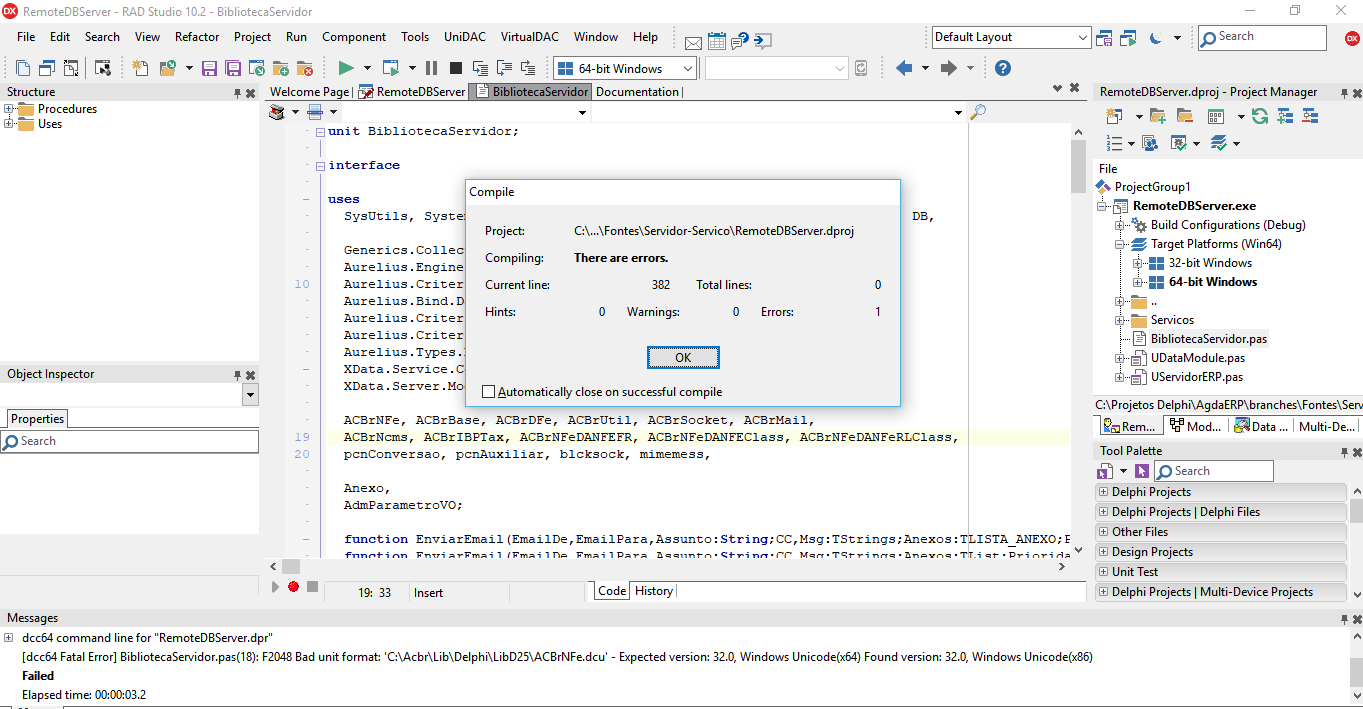This screenshot has width=1363, height=709.
Task: Click the New Items icon in main toolbar
Action: click(140, 68)
